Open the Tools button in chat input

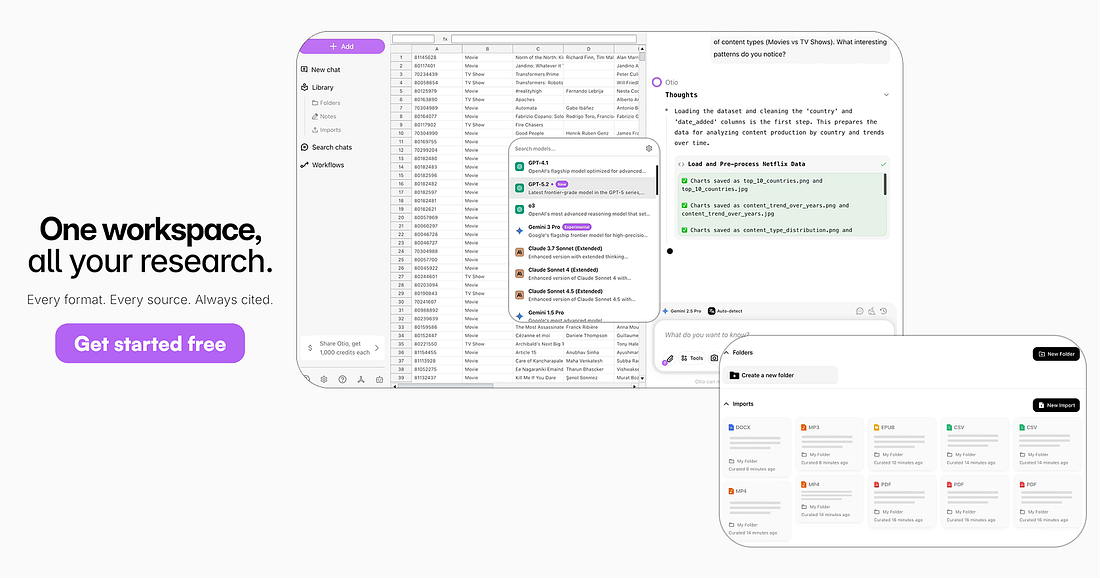[x=692, y=358]
